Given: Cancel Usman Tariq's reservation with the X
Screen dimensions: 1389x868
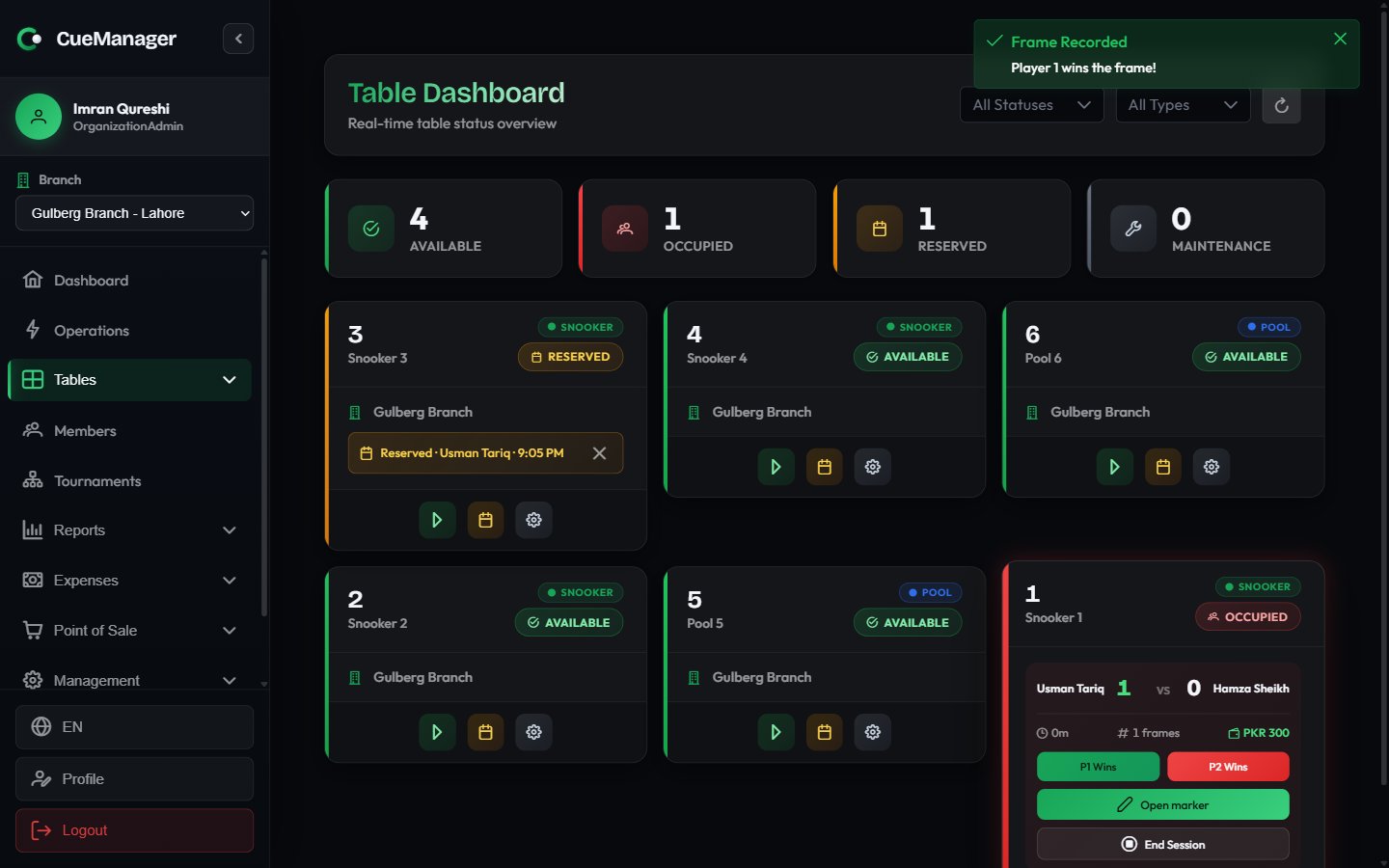Looking at the screenshot, I should click(x=599, y=453).
